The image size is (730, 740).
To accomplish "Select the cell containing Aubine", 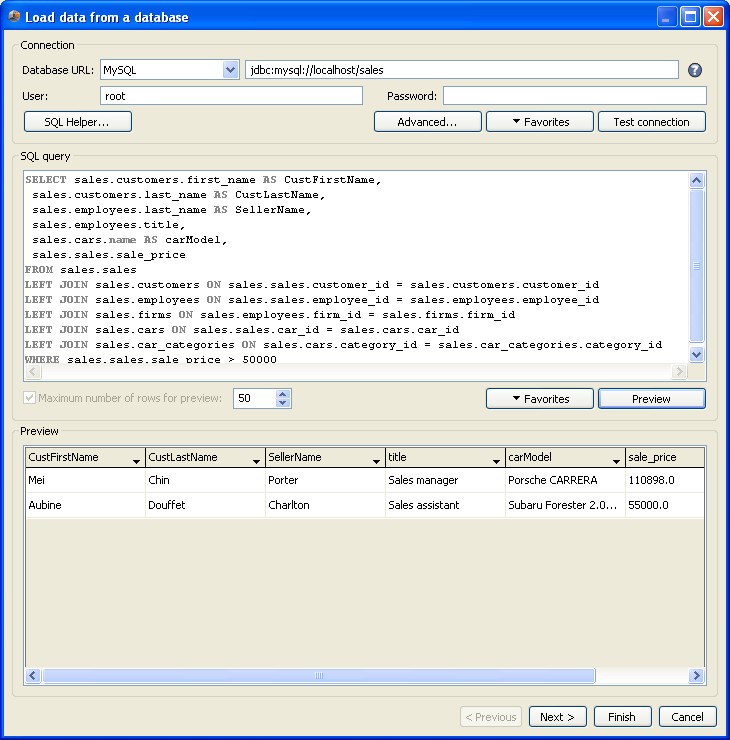I will 85,505.
